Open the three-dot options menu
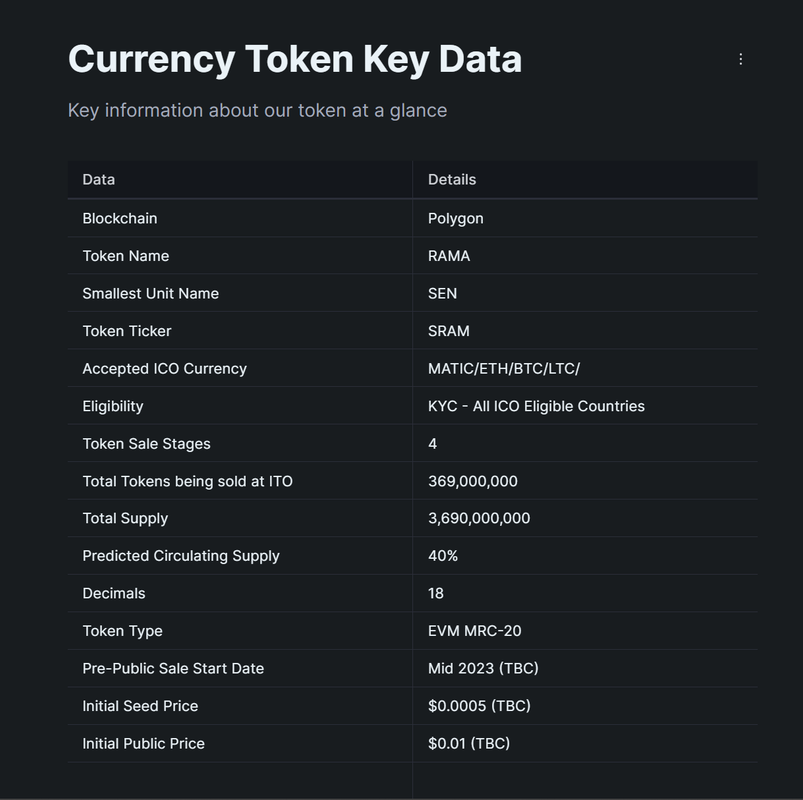The image size is (803, 800). coord(740,59)
